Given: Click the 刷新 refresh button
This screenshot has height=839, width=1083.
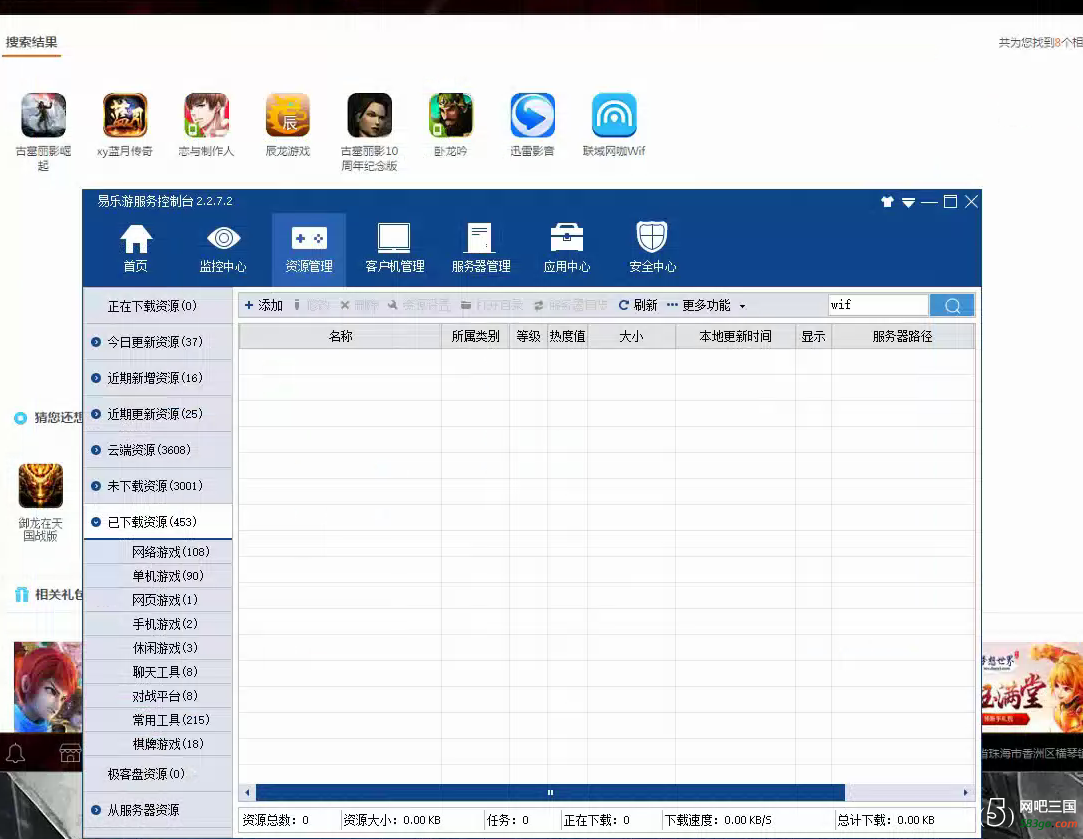Looking at the screenshot, I should (638, 305).
